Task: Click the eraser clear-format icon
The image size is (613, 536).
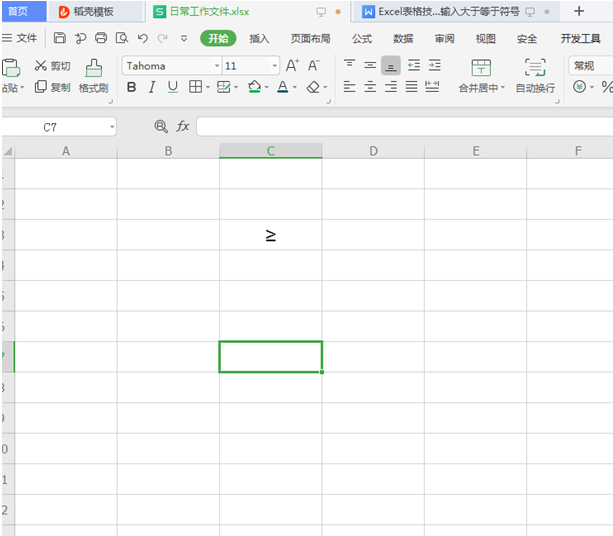Action: [x=313, y=87]
